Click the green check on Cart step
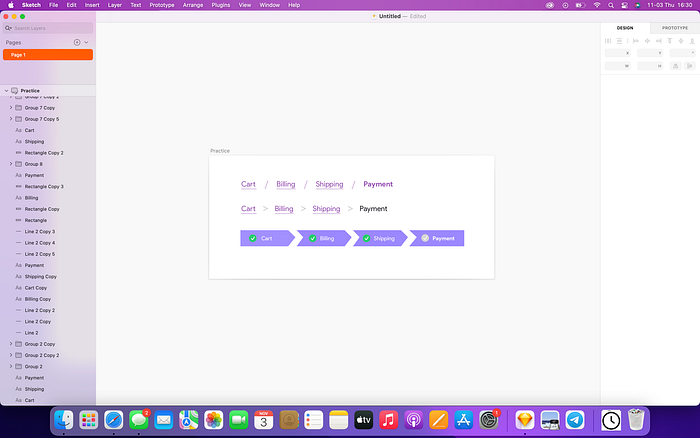The width and height of the screenshot is (700, 438). point(253,238)
